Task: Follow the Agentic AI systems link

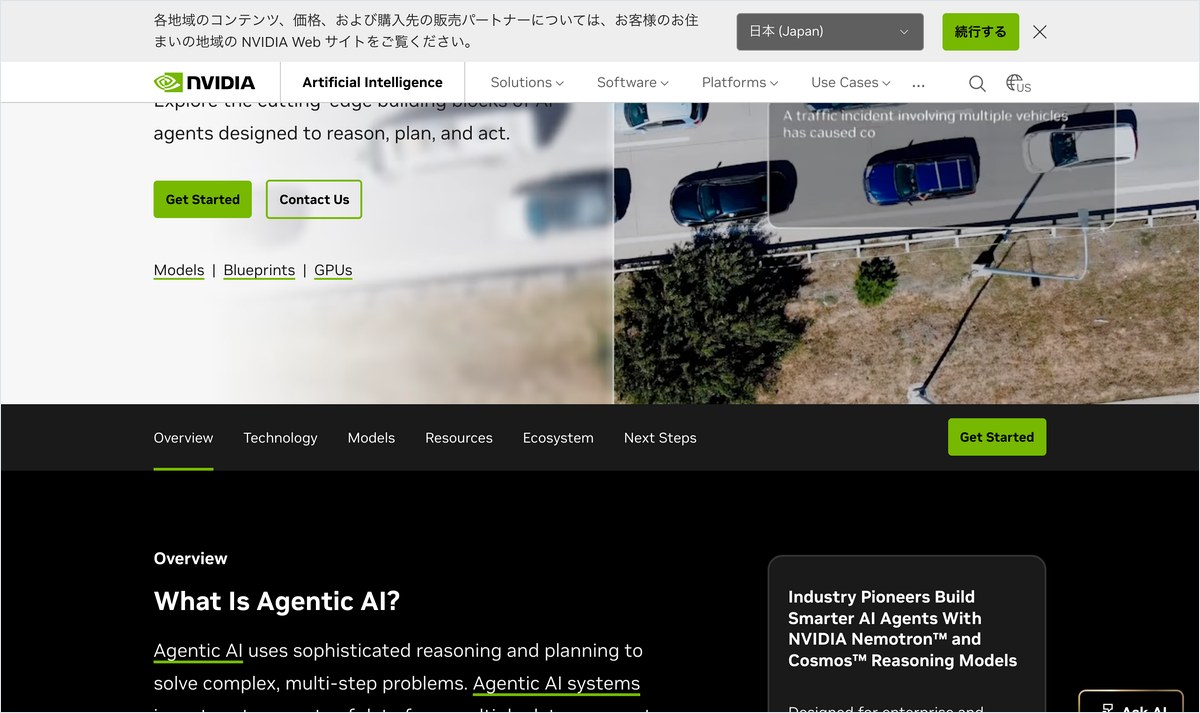Action: [x=556, y=685]
